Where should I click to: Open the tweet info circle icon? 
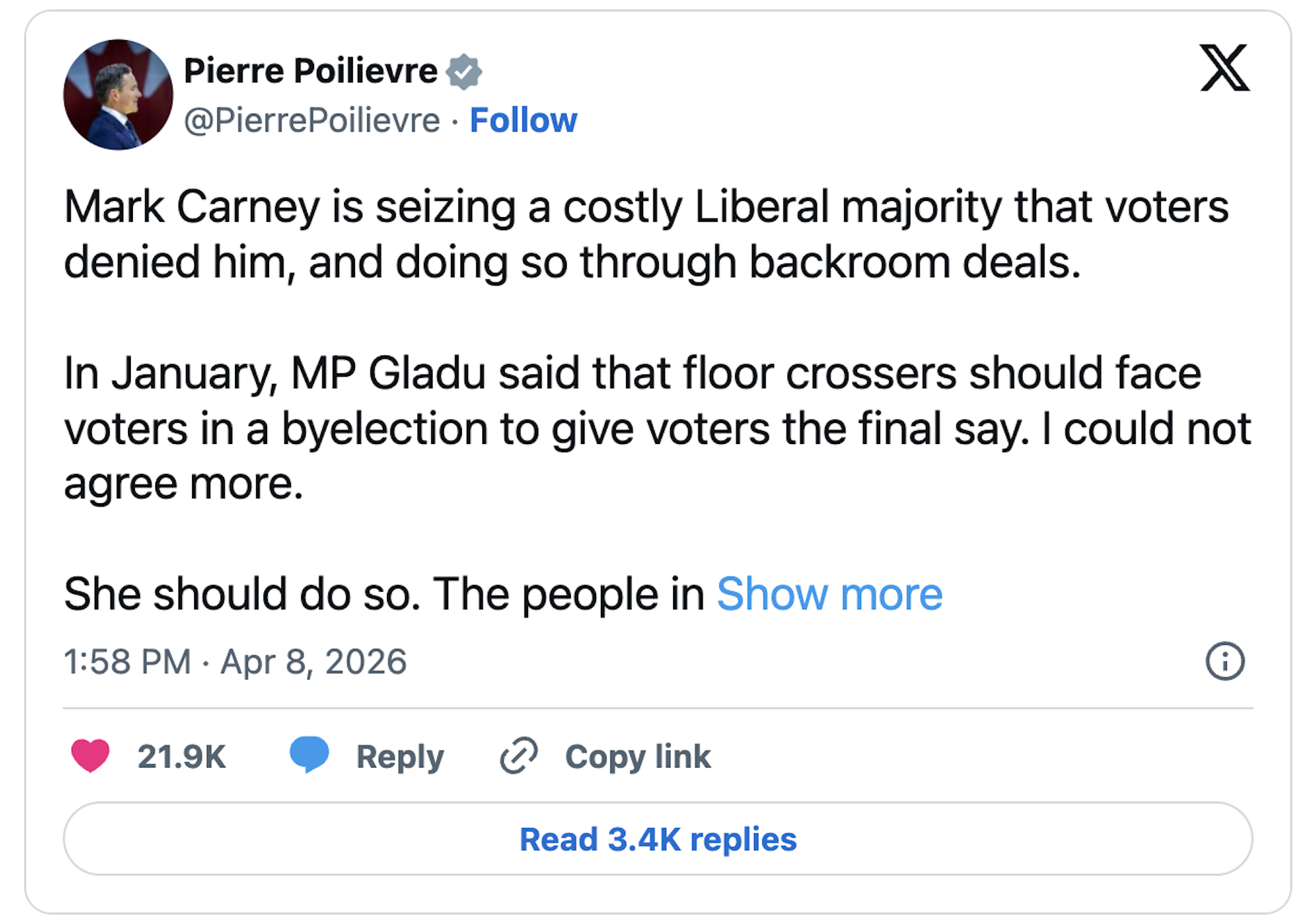point(1225,661)
